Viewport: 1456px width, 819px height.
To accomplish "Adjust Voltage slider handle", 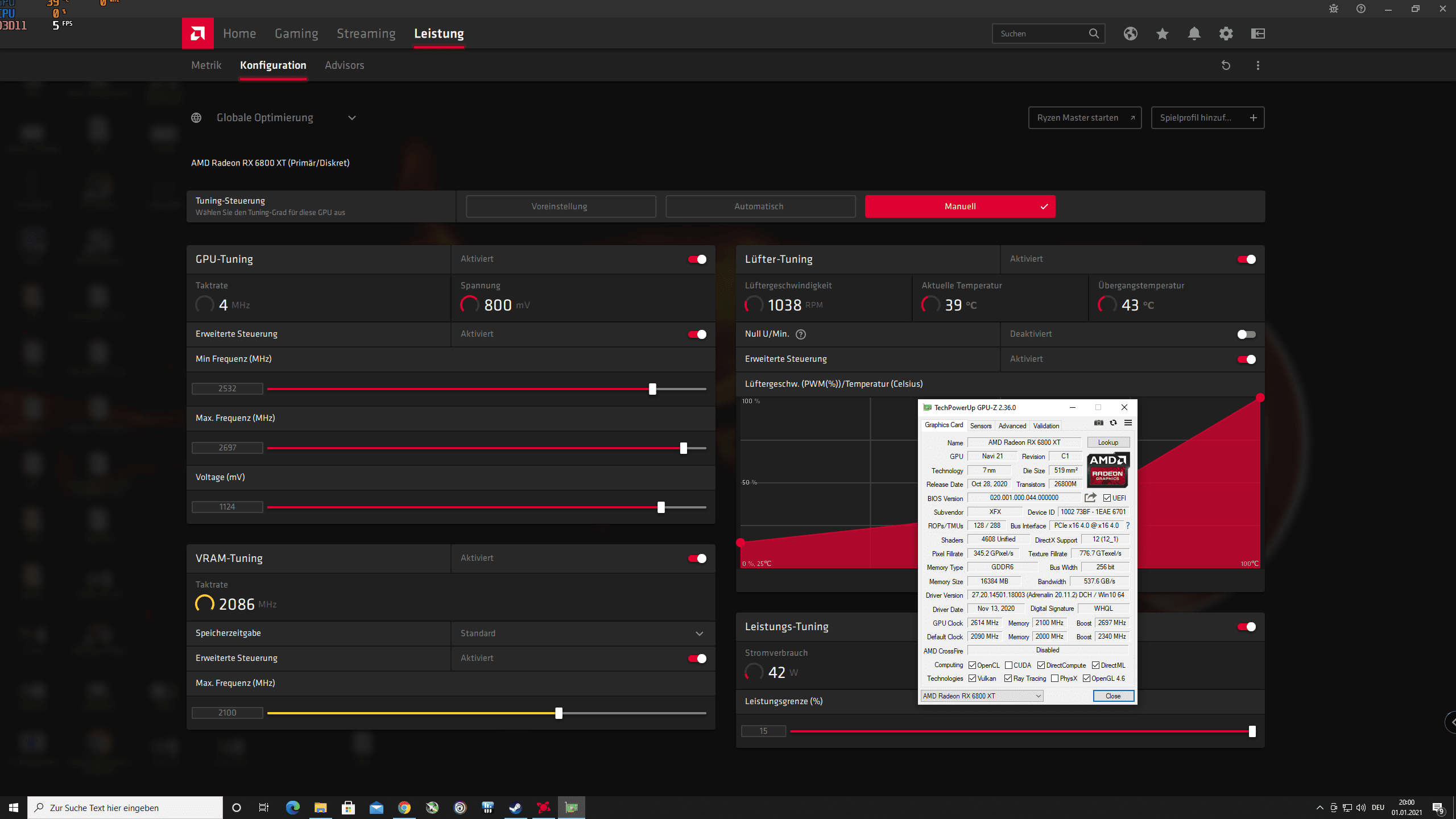I will coord(661,507).
